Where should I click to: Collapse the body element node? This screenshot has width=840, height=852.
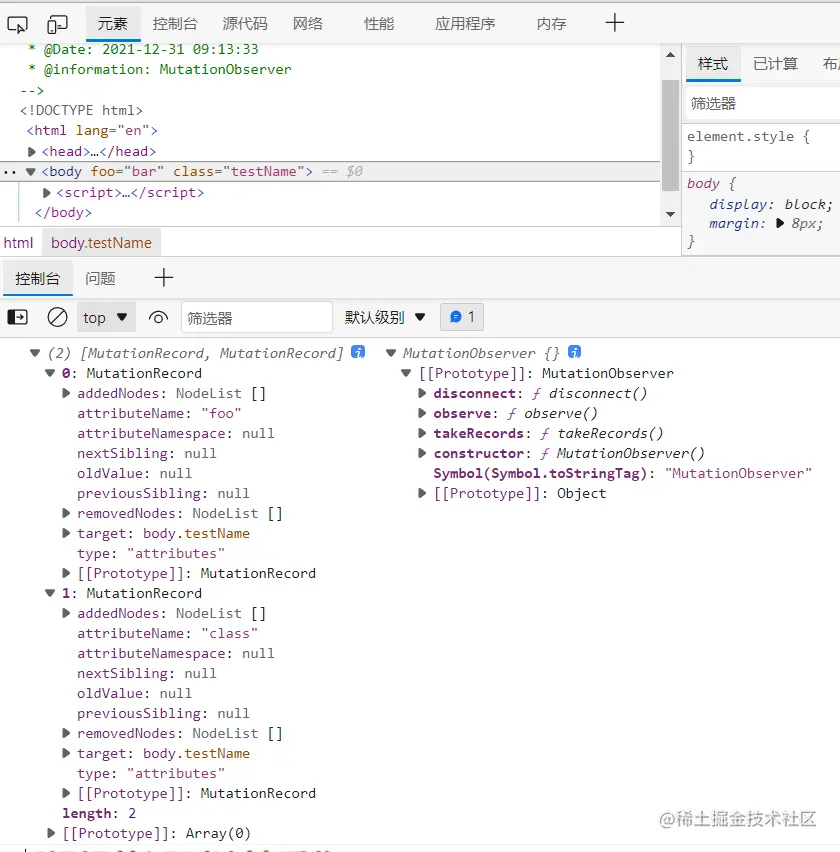[x=31, y=172]
